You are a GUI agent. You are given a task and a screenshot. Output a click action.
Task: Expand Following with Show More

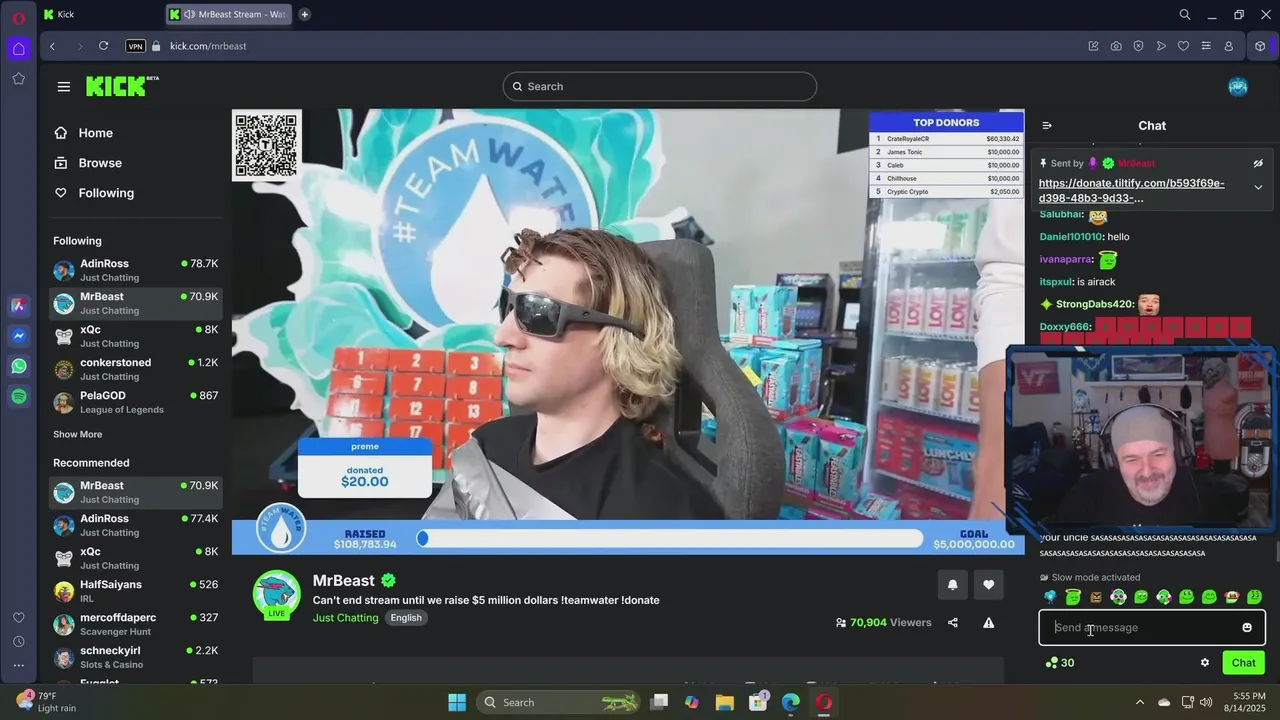tap(77, 434)
